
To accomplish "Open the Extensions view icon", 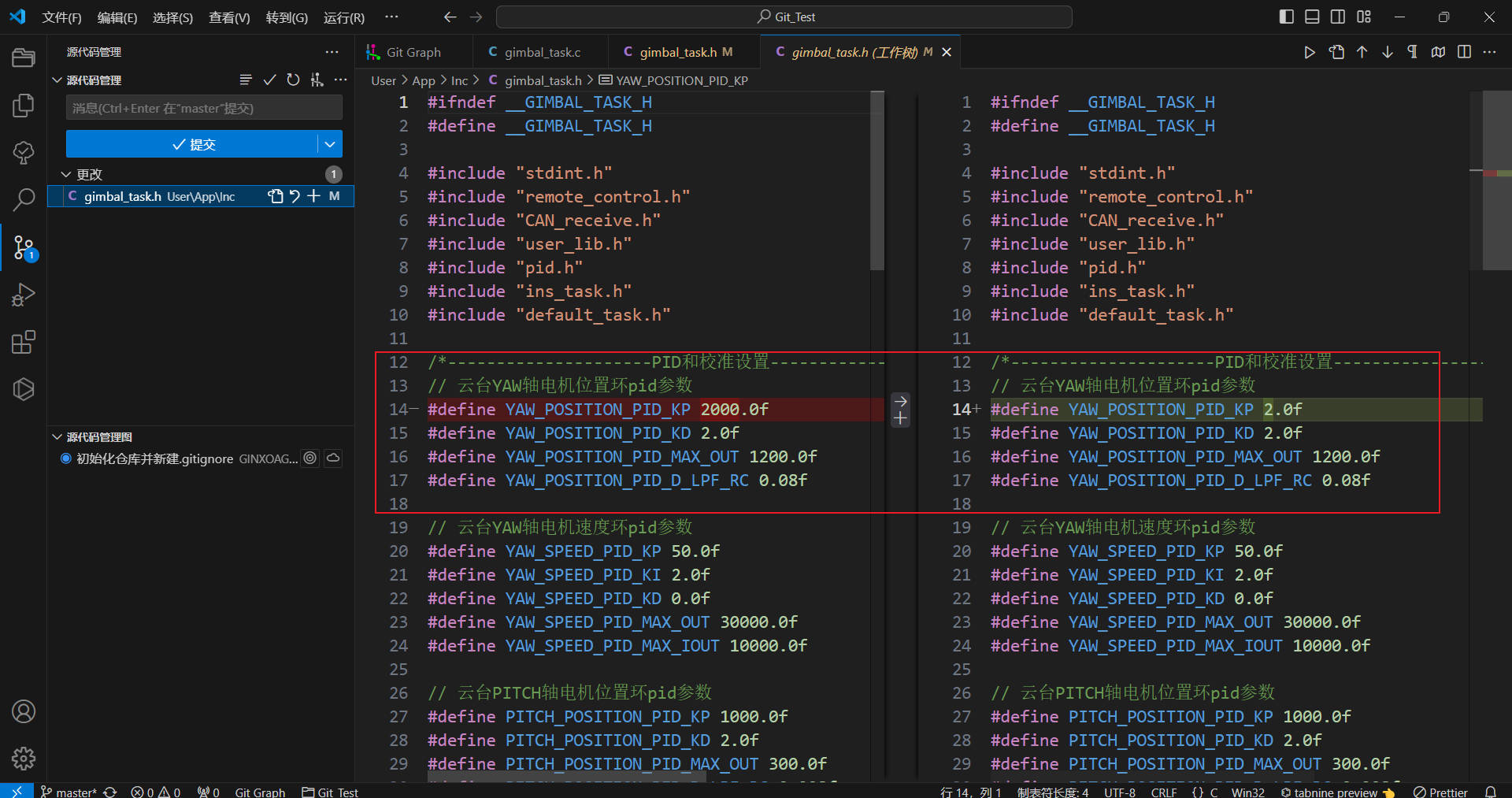I will [x=24, y=342].
